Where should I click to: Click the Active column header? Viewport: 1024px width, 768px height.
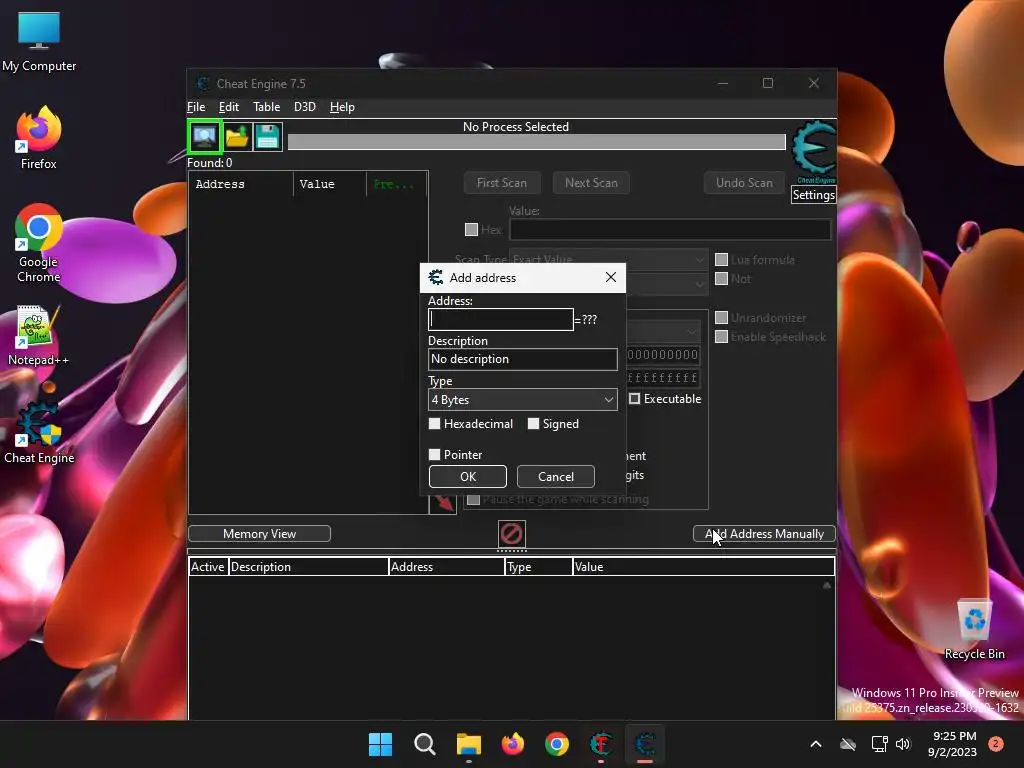click(208, 567)
